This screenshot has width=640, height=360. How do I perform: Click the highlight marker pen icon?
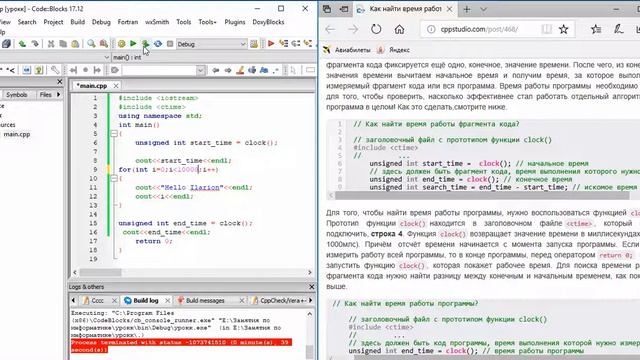[x=240, y=70]
